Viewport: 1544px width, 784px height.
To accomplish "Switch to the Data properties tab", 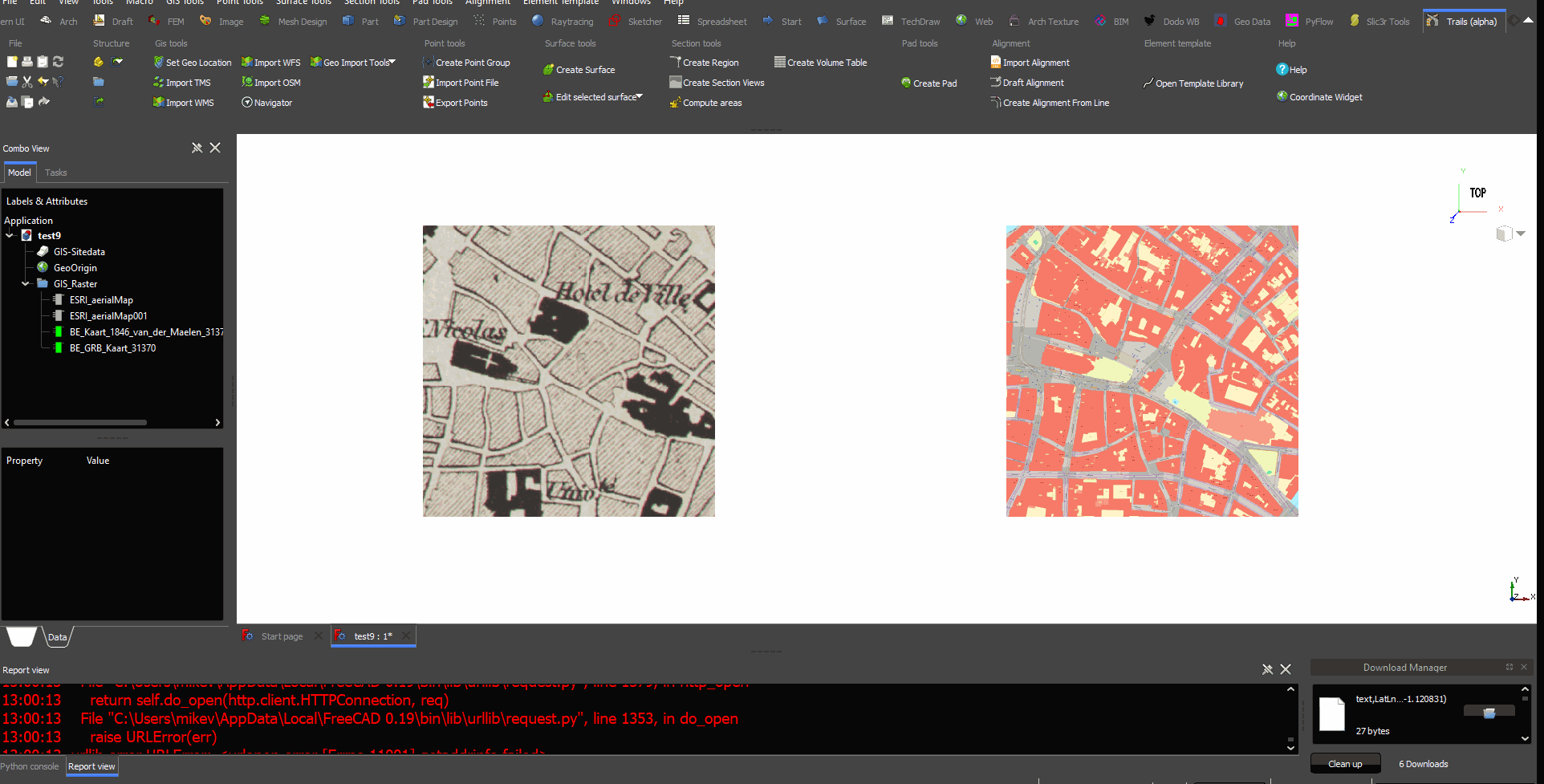I will click(57, 637).
